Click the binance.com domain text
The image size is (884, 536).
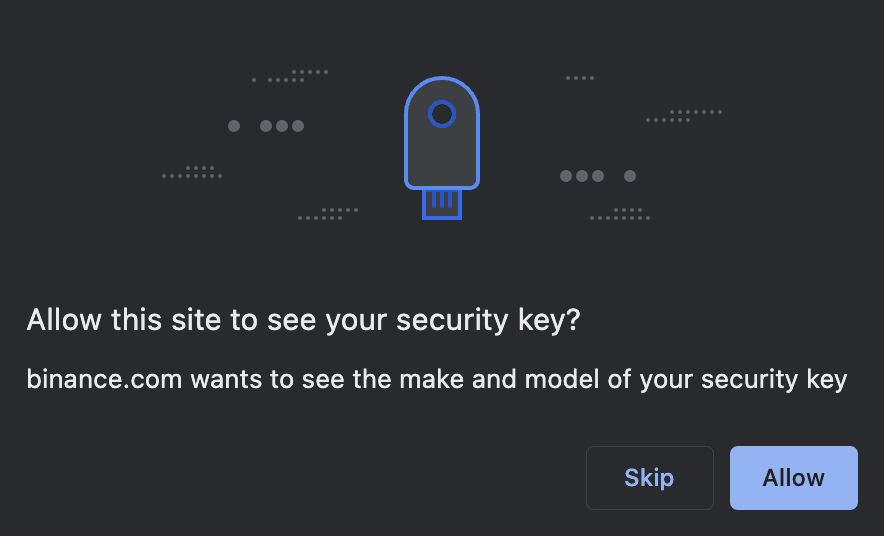coord(104,379)
